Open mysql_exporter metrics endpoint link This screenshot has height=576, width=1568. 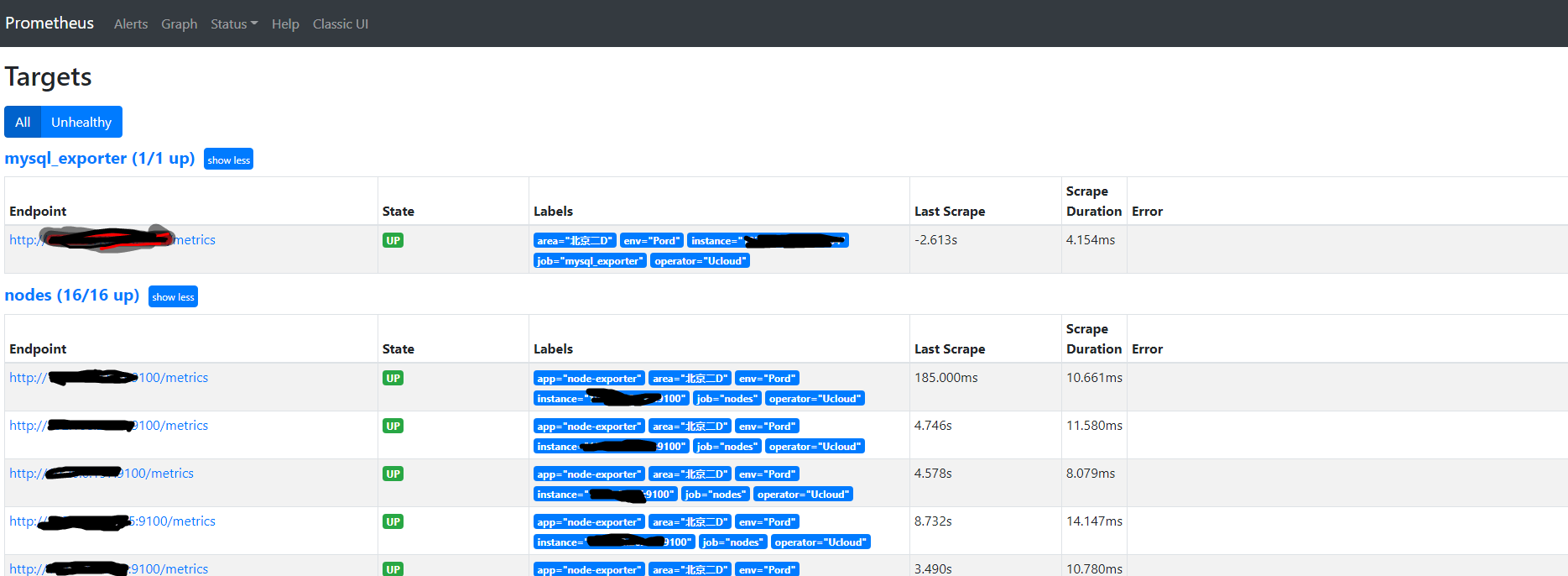click(x=112, y=240)
